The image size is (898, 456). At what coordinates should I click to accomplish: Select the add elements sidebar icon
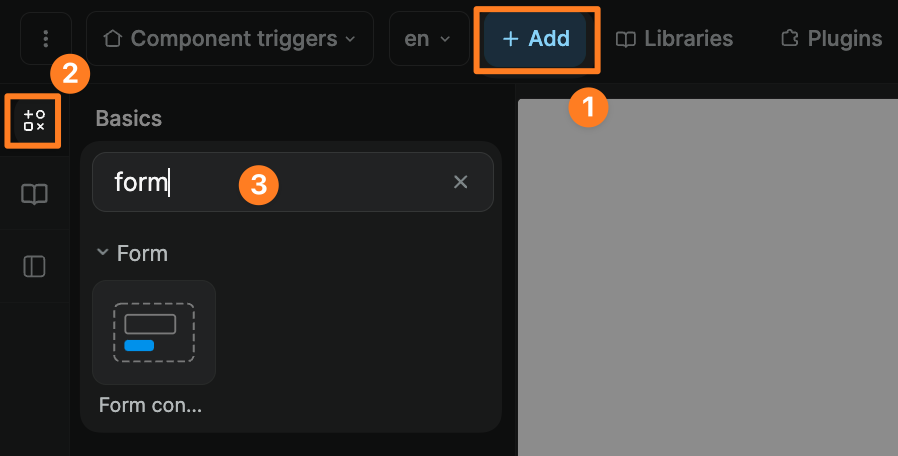tap(34, 121)
